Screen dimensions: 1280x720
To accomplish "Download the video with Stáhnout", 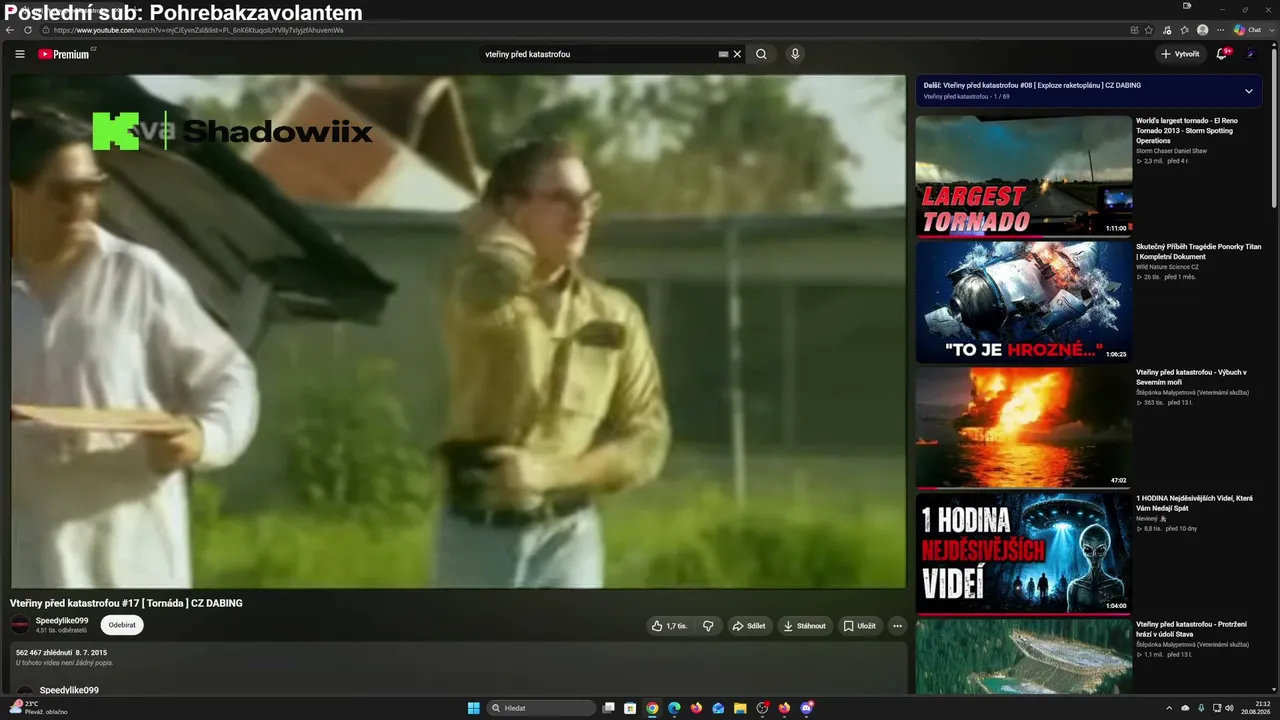I will (x=805, y=626).
